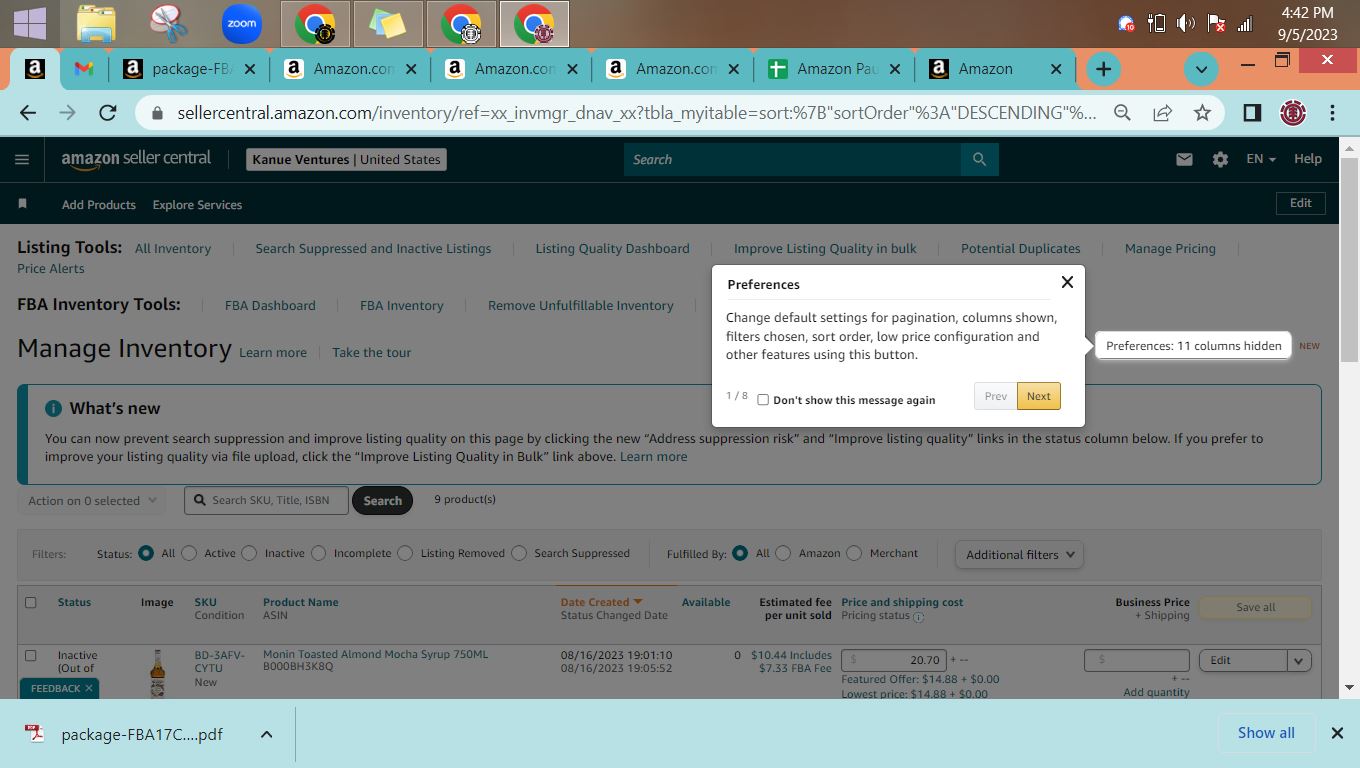The image size is (1360, 768).
Task: Select the Inactive status filter
Action: pos(249,553)
